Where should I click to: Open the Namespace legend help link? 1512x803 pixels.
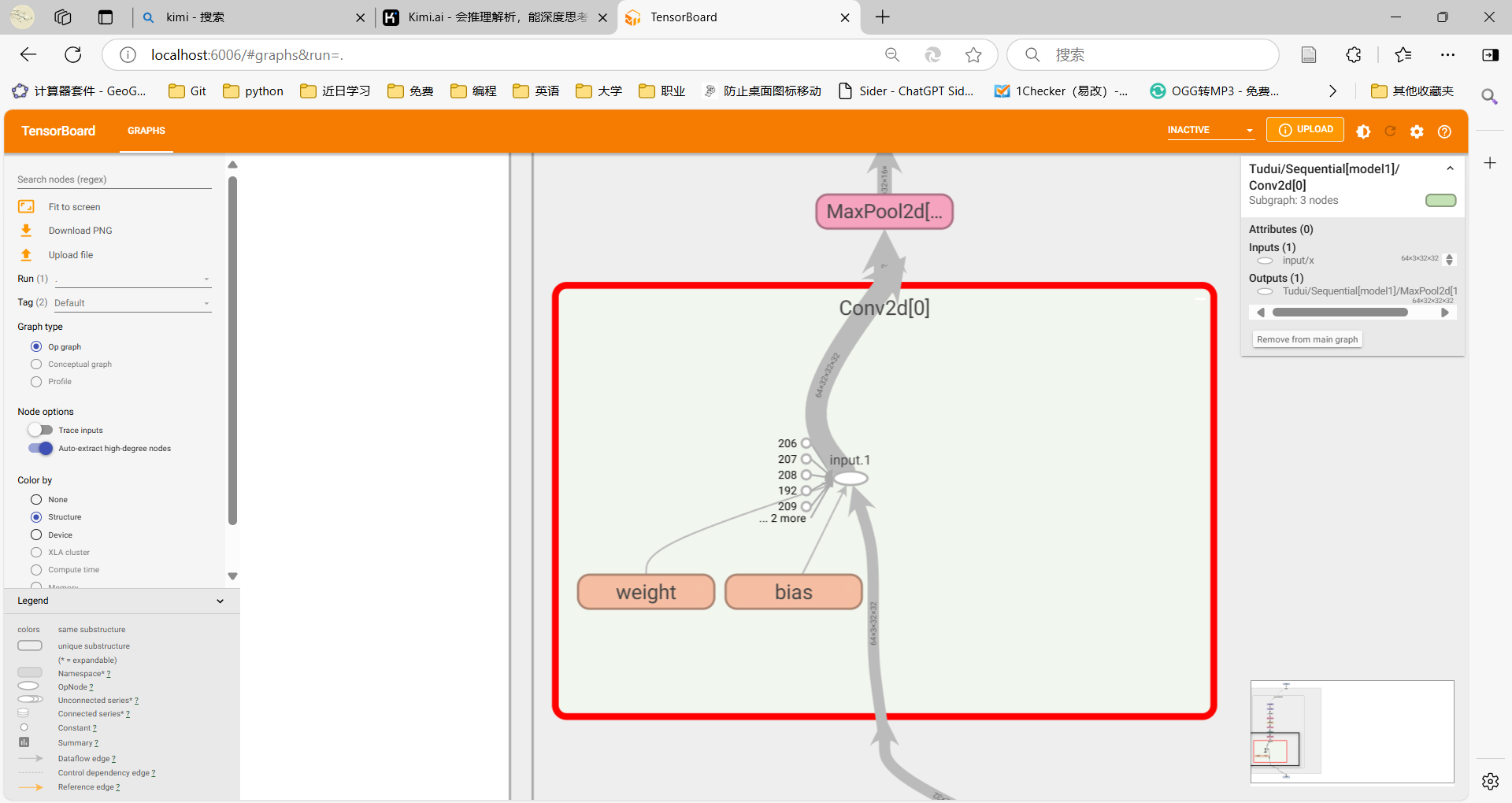point(109,674)
